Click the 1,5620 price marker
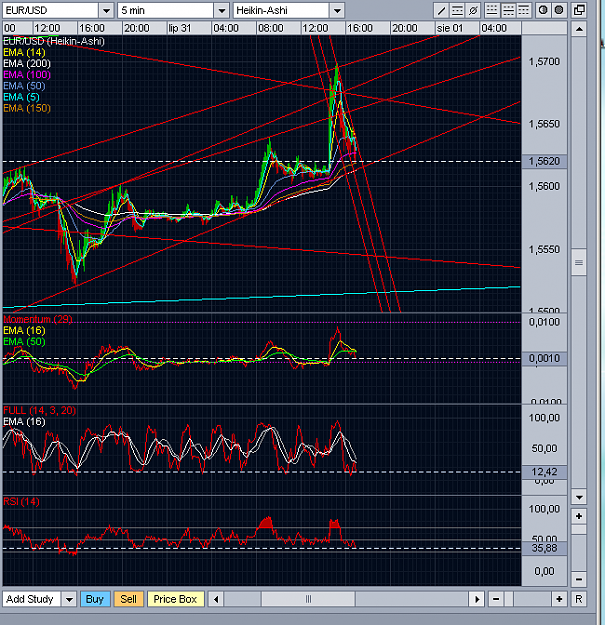Image resolution: width=605 pixels, height=625 pixels. click(544, 161)
